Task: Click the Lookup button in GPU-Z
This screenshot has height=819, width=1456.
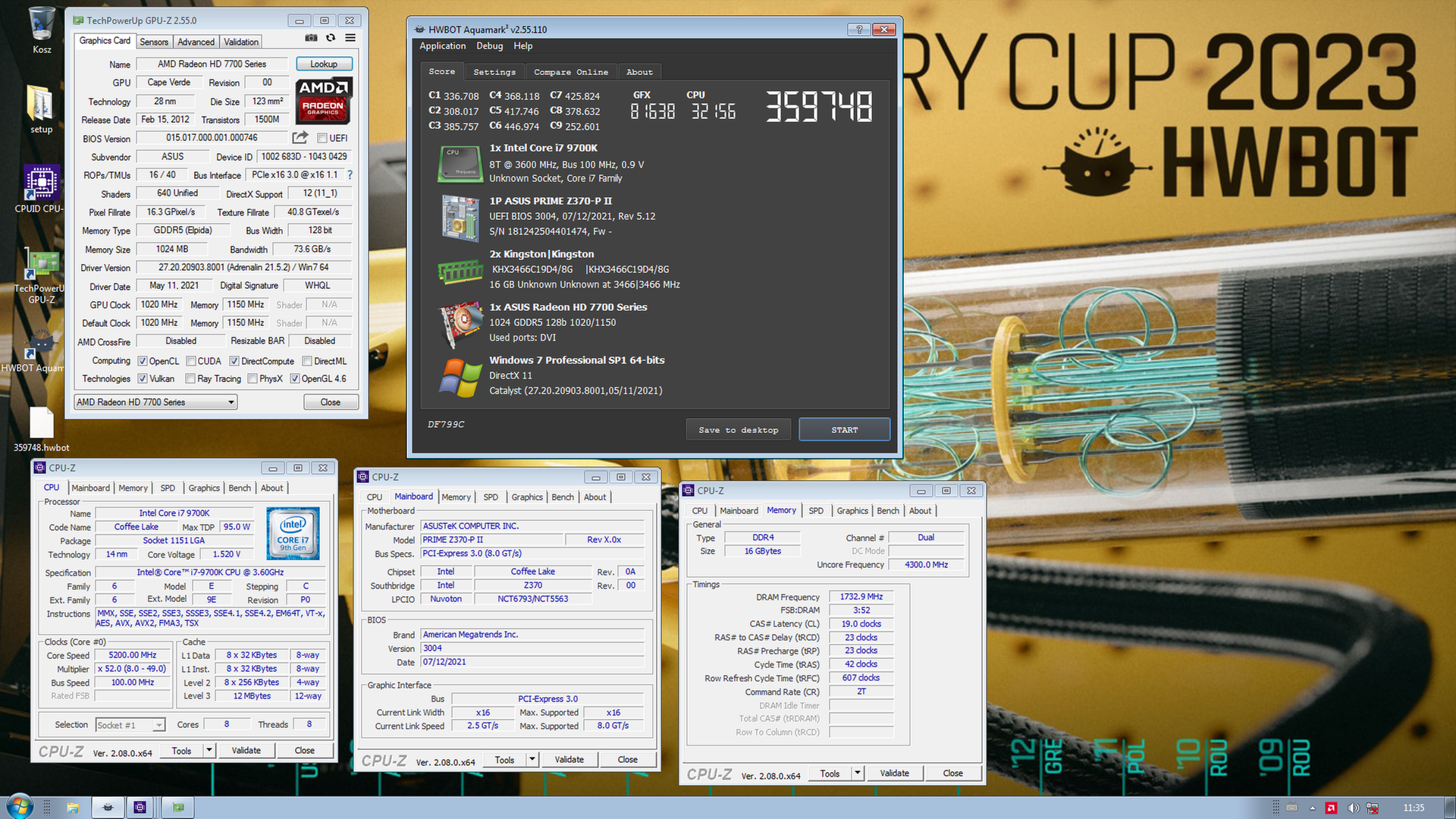Action: 324,64
